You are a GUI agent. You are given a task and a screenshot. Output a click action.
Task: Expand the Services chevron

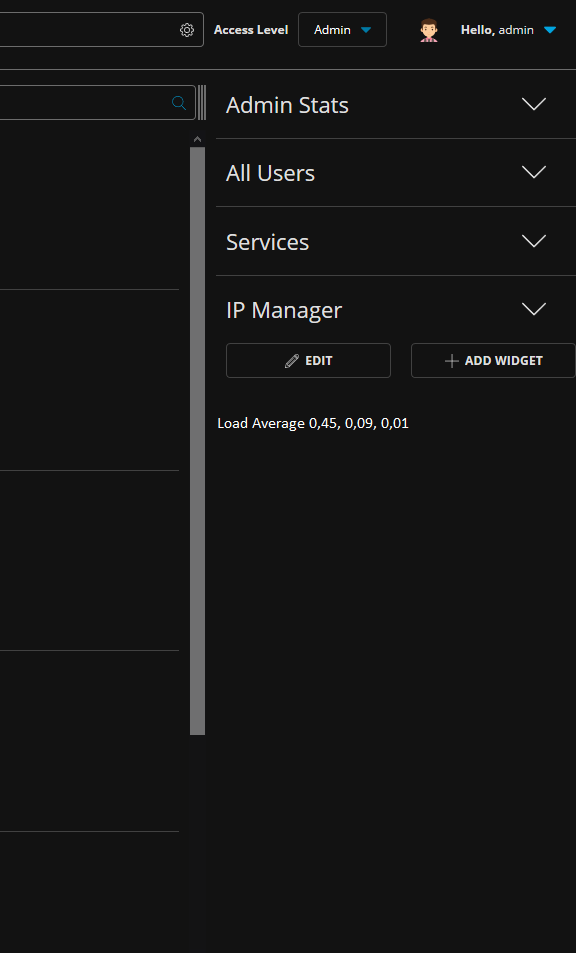pyautogui.click(x=534, y=241)
